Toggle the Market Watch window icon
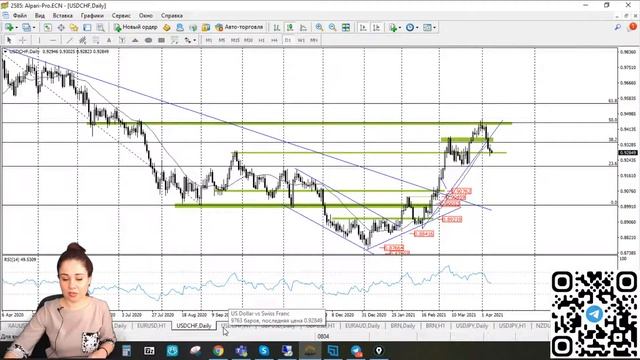 point(48,27)
